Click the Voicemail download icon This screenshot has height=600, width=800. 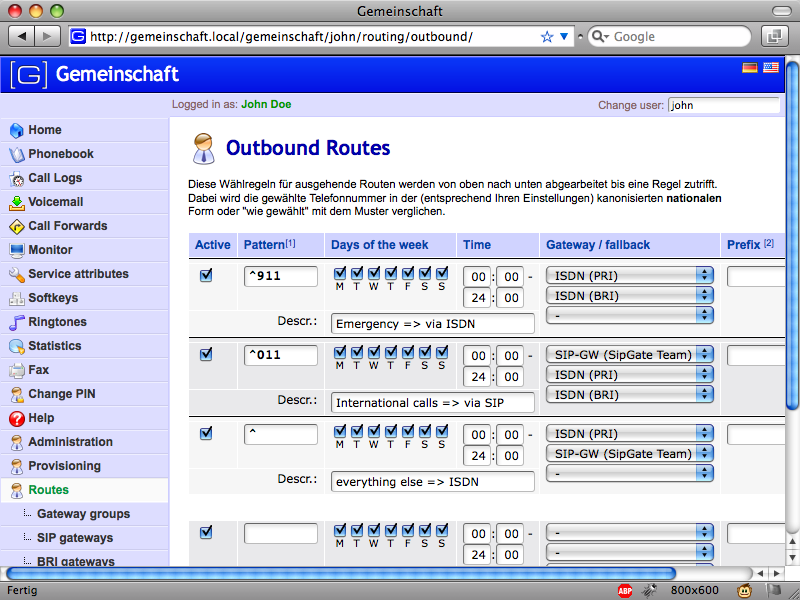point(16,203)
